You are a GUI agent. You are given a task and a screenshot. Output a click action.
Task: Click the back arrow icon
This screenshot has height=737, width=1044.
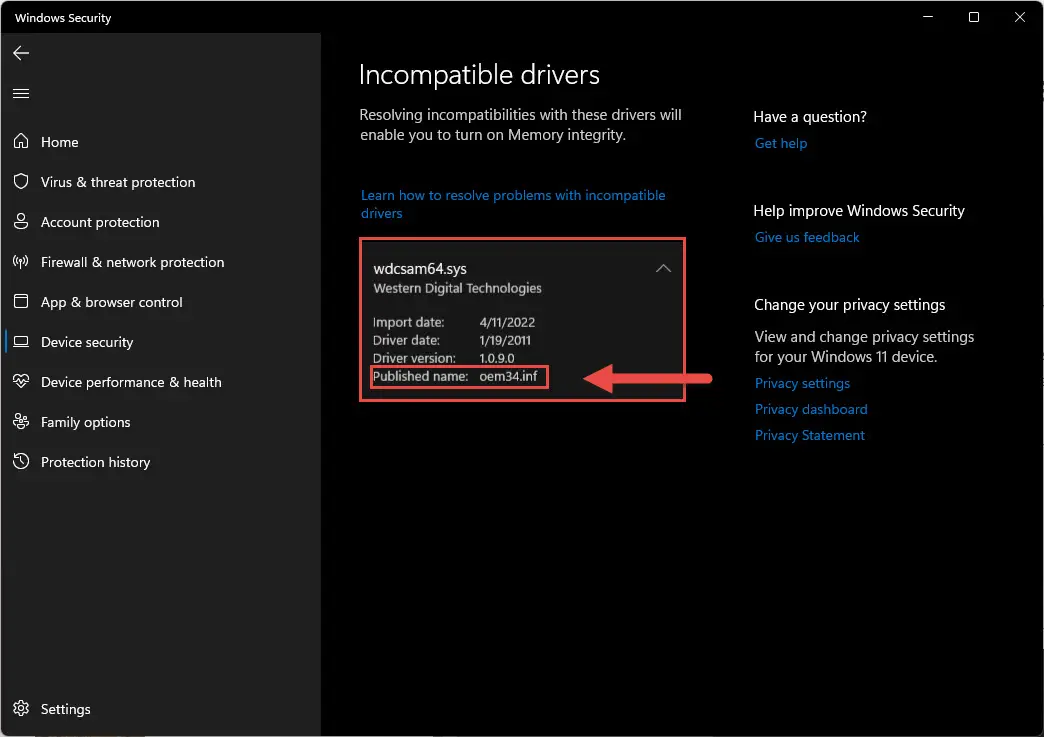tap(21, 53)
